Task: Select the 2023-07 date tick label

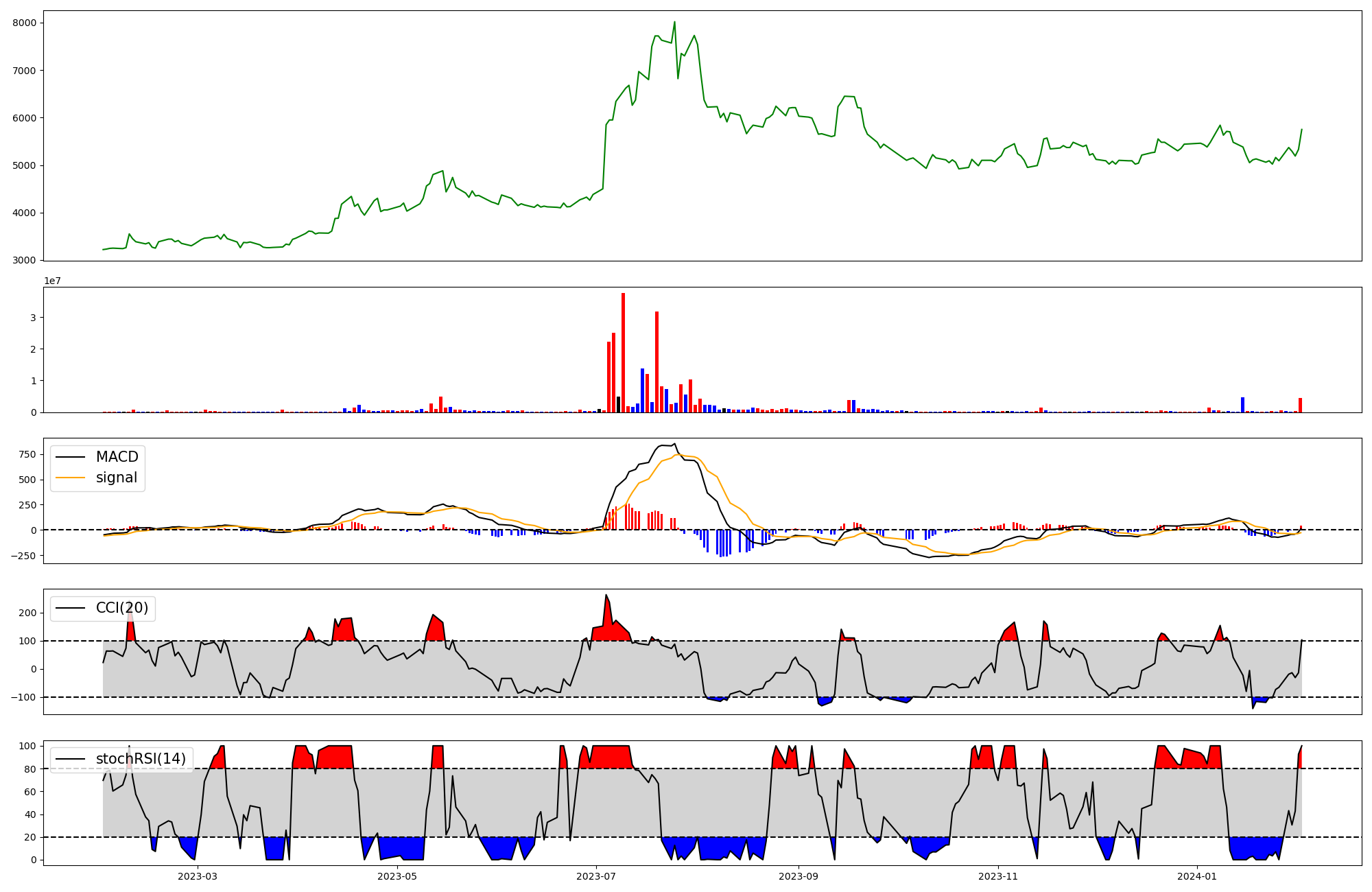Action: [596, 876]
